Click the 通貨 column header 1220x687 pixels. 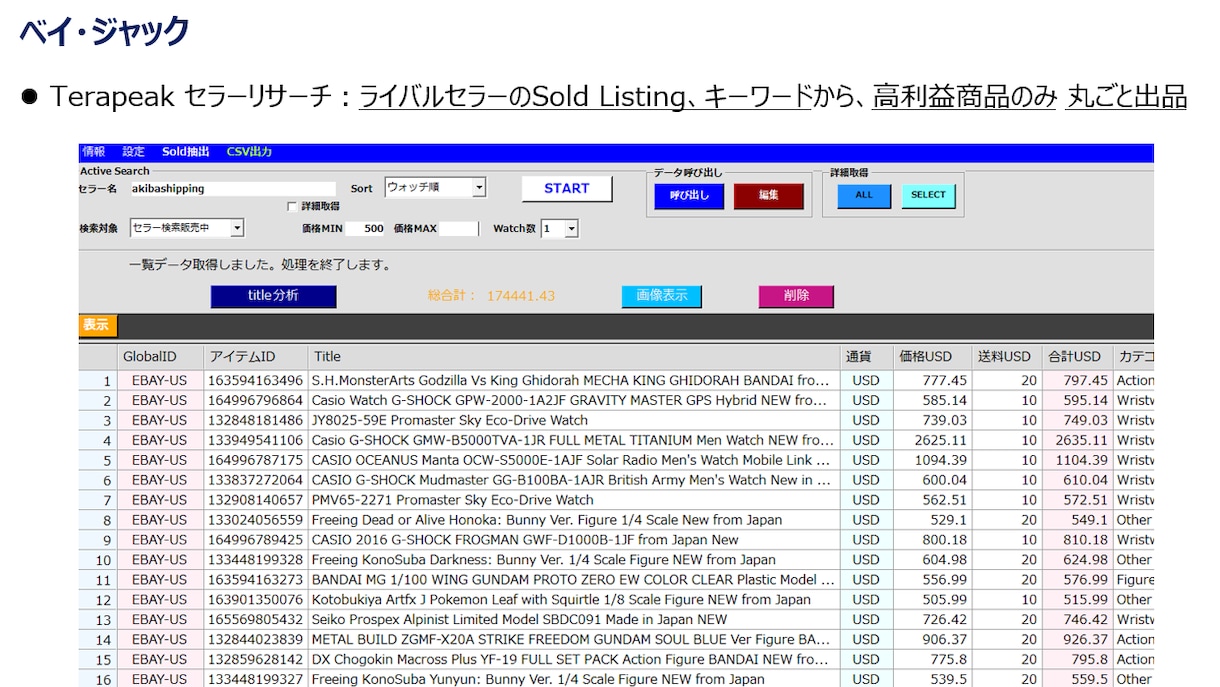tap(866, 356)
